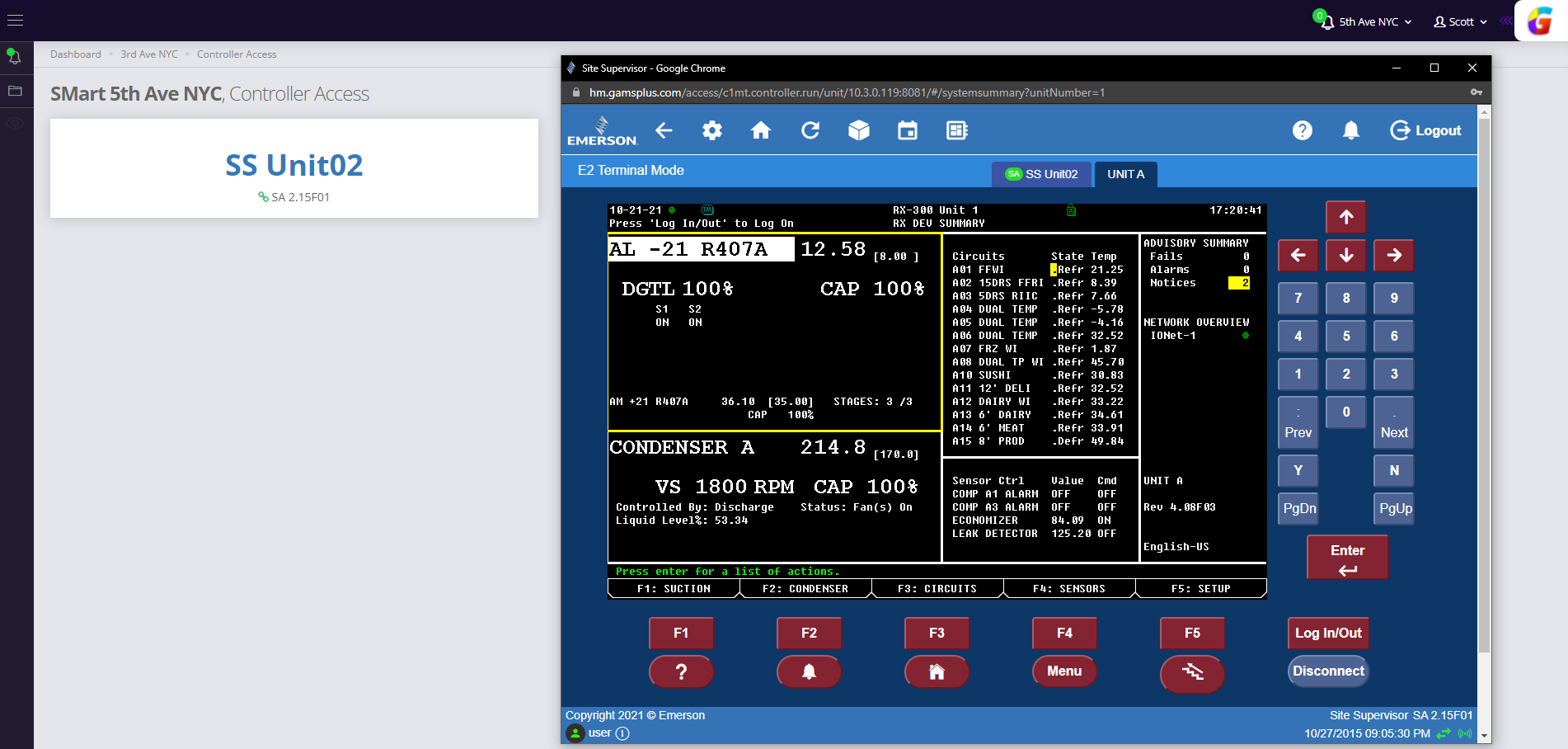Click the refresh icon in Emerson toolbar
This screenshot has width=1568, height=749.
coord(810,130)
